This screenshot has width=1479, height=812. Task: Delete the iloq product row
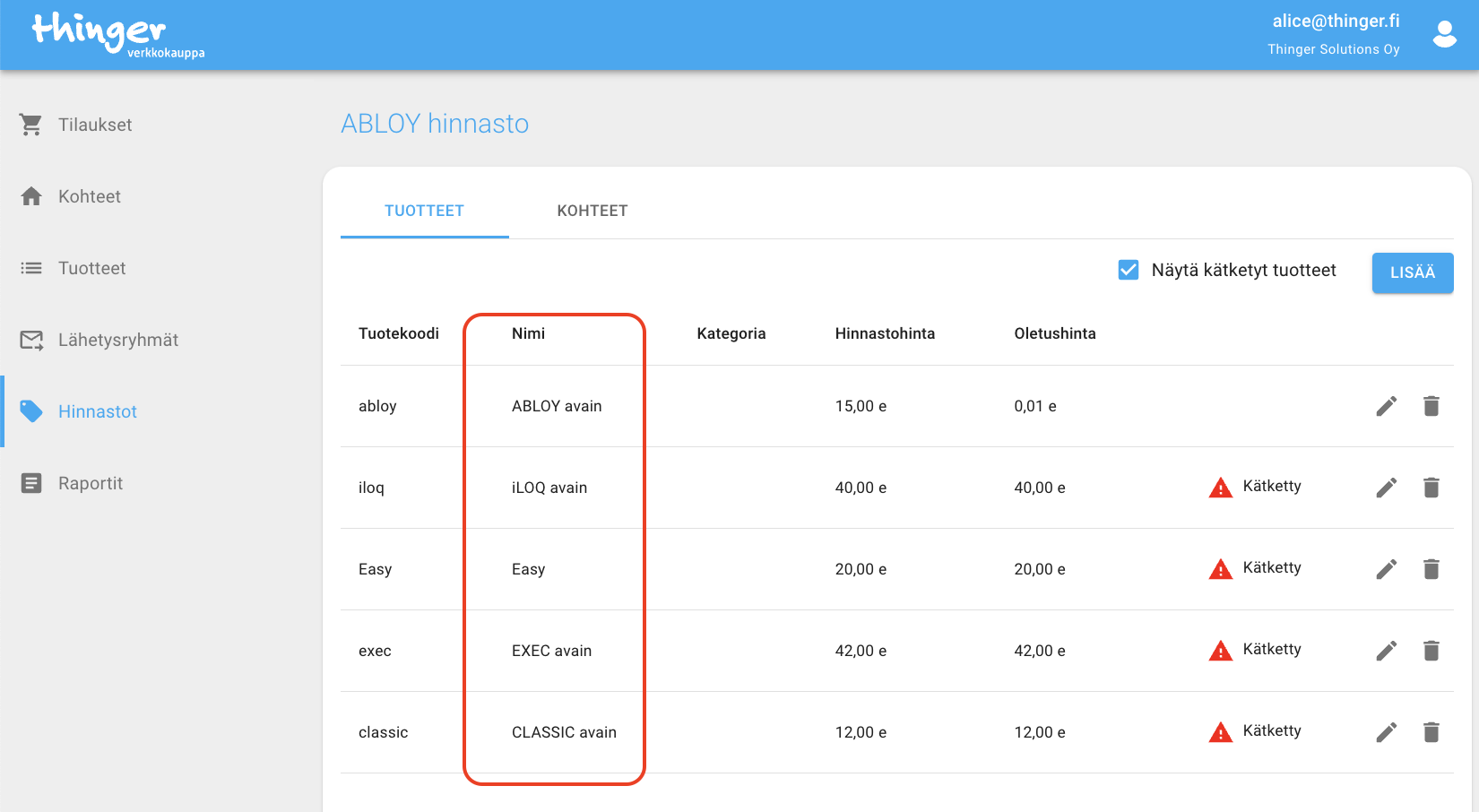click(1431, 488)
